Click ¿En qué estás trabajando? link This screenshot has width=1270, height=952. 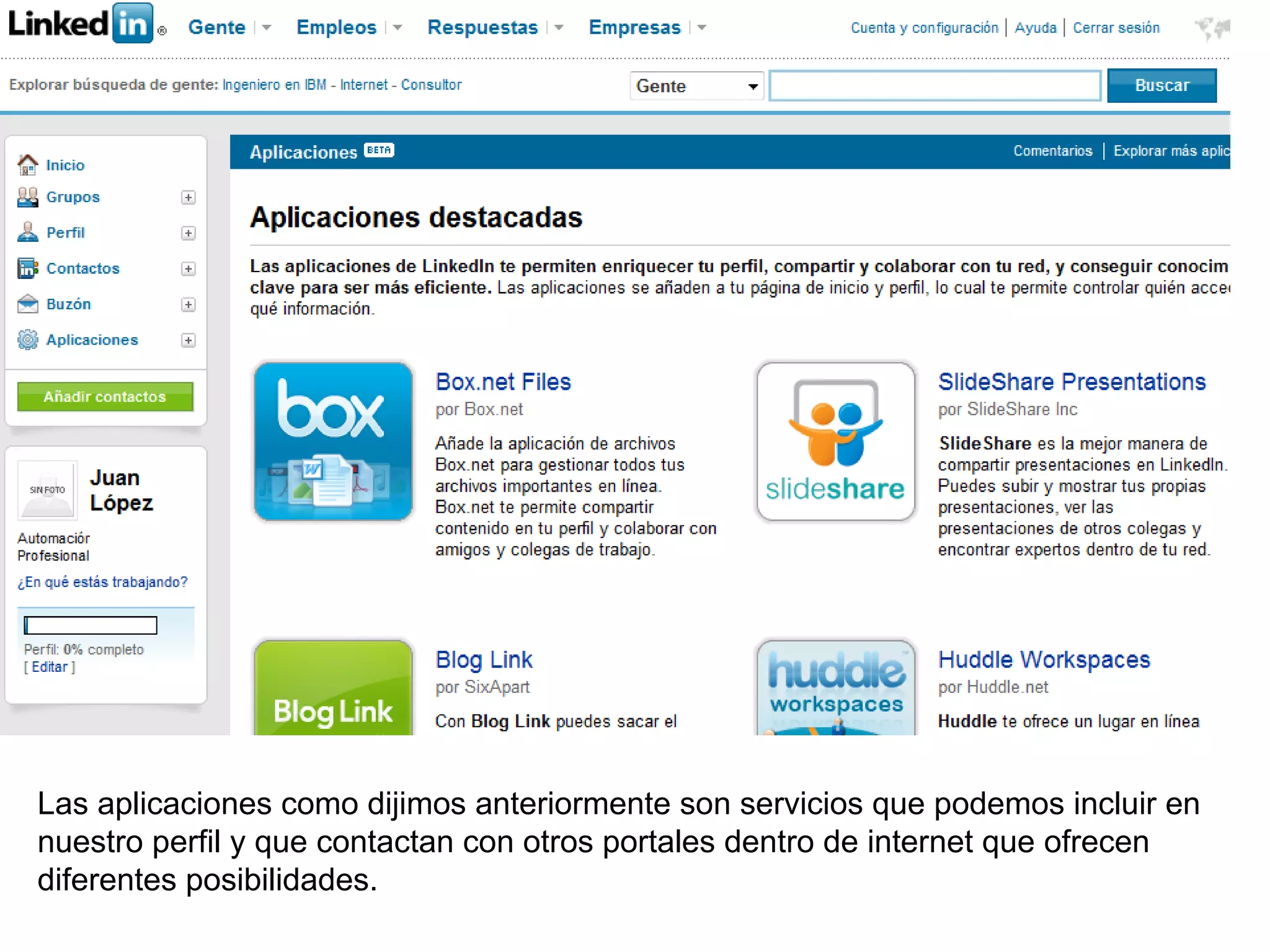tap(102, 582)
